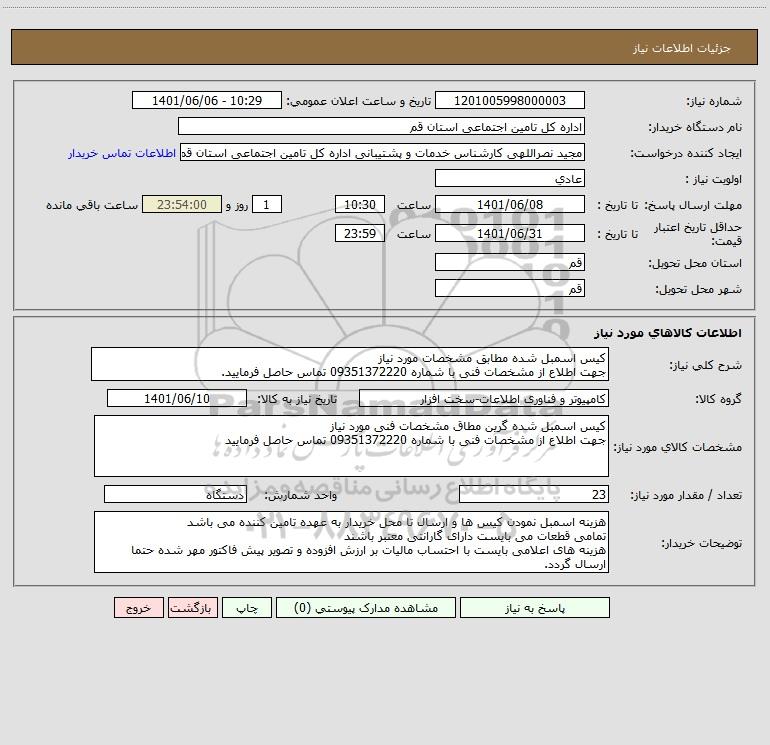Click the unit field دستگاه
The width and height of the screenshot is (770, 745).
pos(175,494)
